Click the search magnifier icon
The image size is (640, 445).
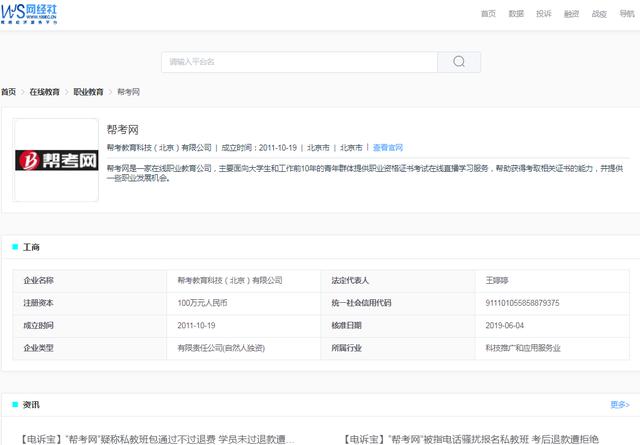tap(458, 61)
